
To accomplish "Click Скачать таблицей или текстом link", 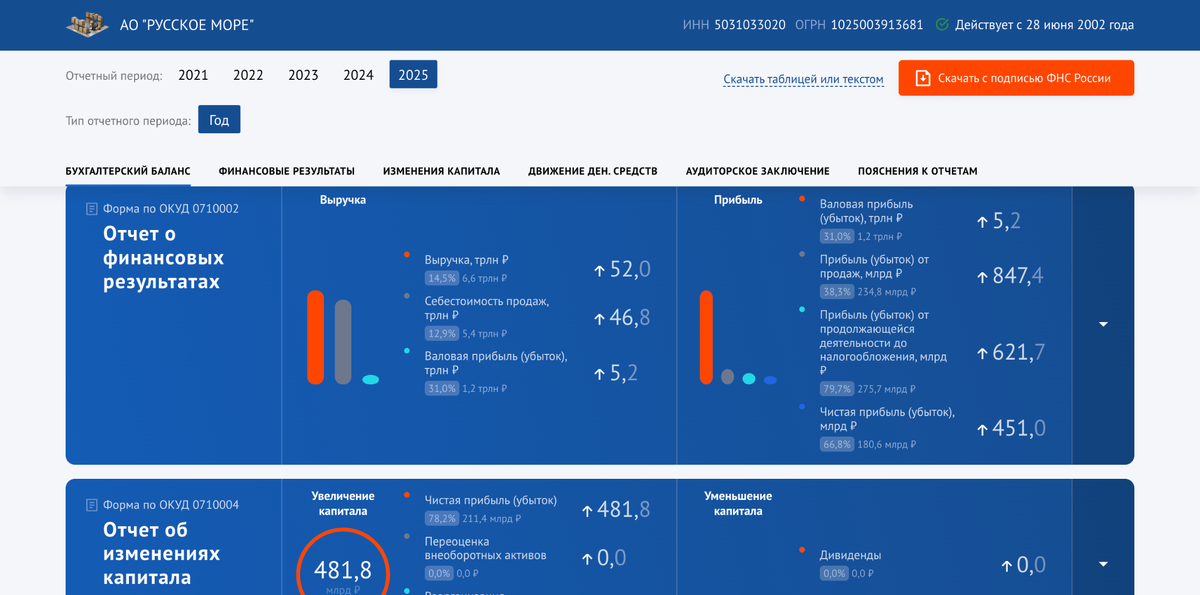I will 804,79.
